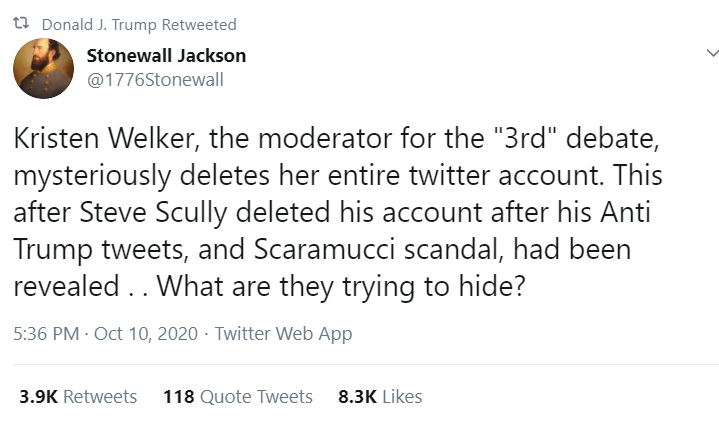
Task: Click the Oct 10, 2020 date
Action: coord(146,333)
